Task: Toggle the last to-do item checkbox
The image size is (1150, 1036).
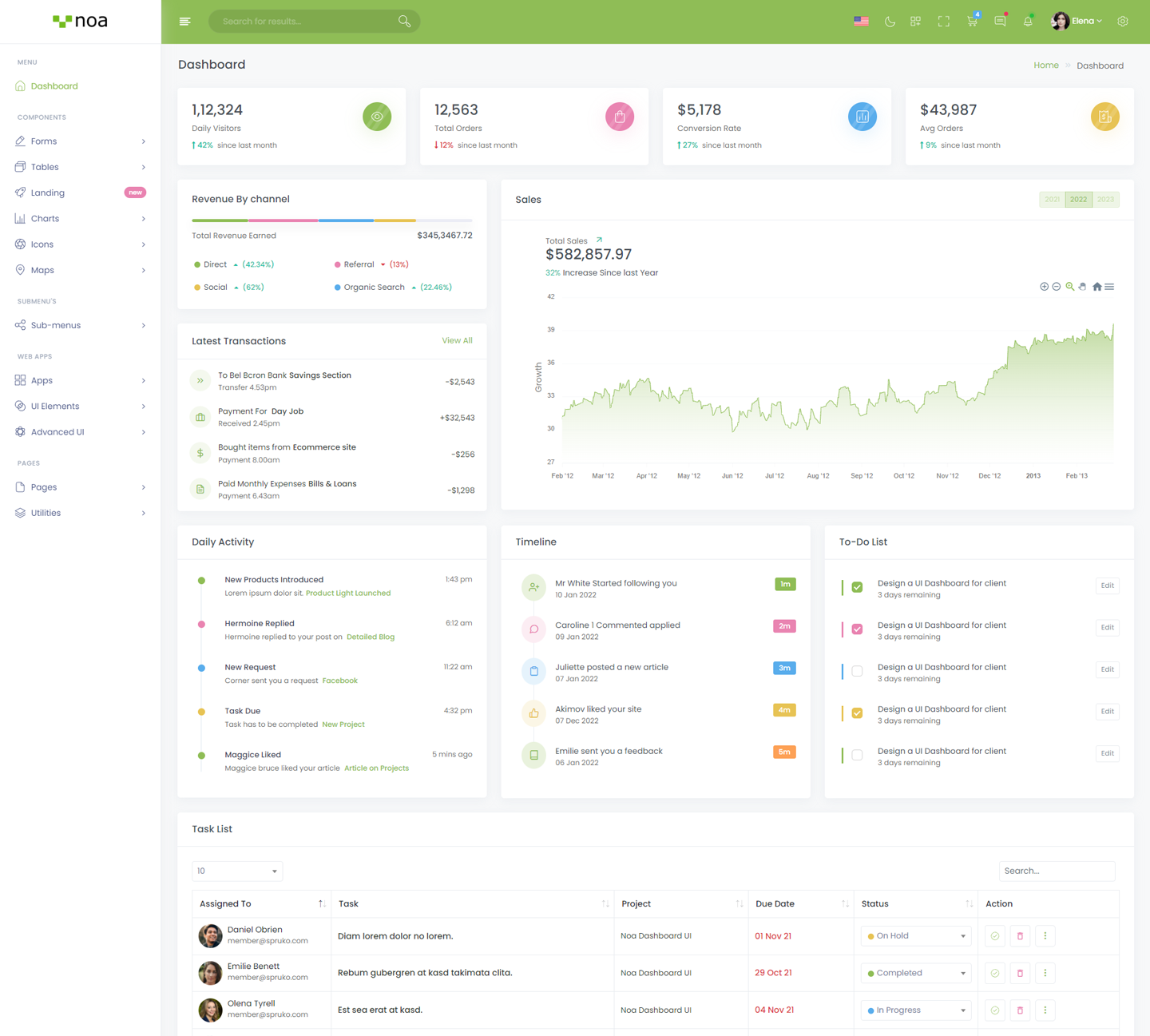Action: (857, 755)
